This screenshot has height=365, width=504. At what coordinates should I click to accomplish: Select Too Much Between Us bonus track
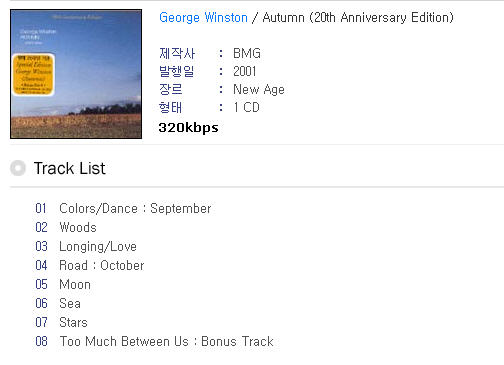167,342
